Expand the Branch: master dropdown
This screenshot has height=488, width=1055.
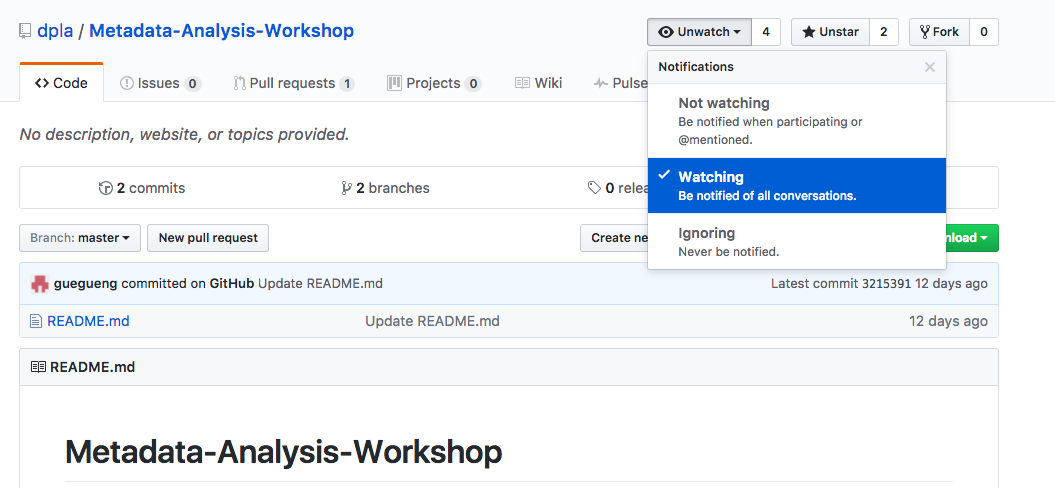tap(80, 238)
